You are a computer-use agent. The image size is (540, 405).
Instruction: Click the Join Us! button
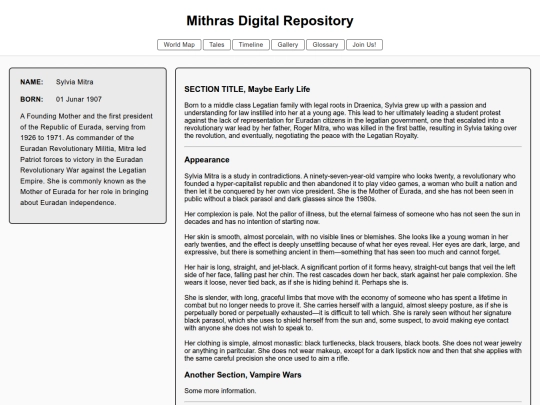(x=364, y=45)
